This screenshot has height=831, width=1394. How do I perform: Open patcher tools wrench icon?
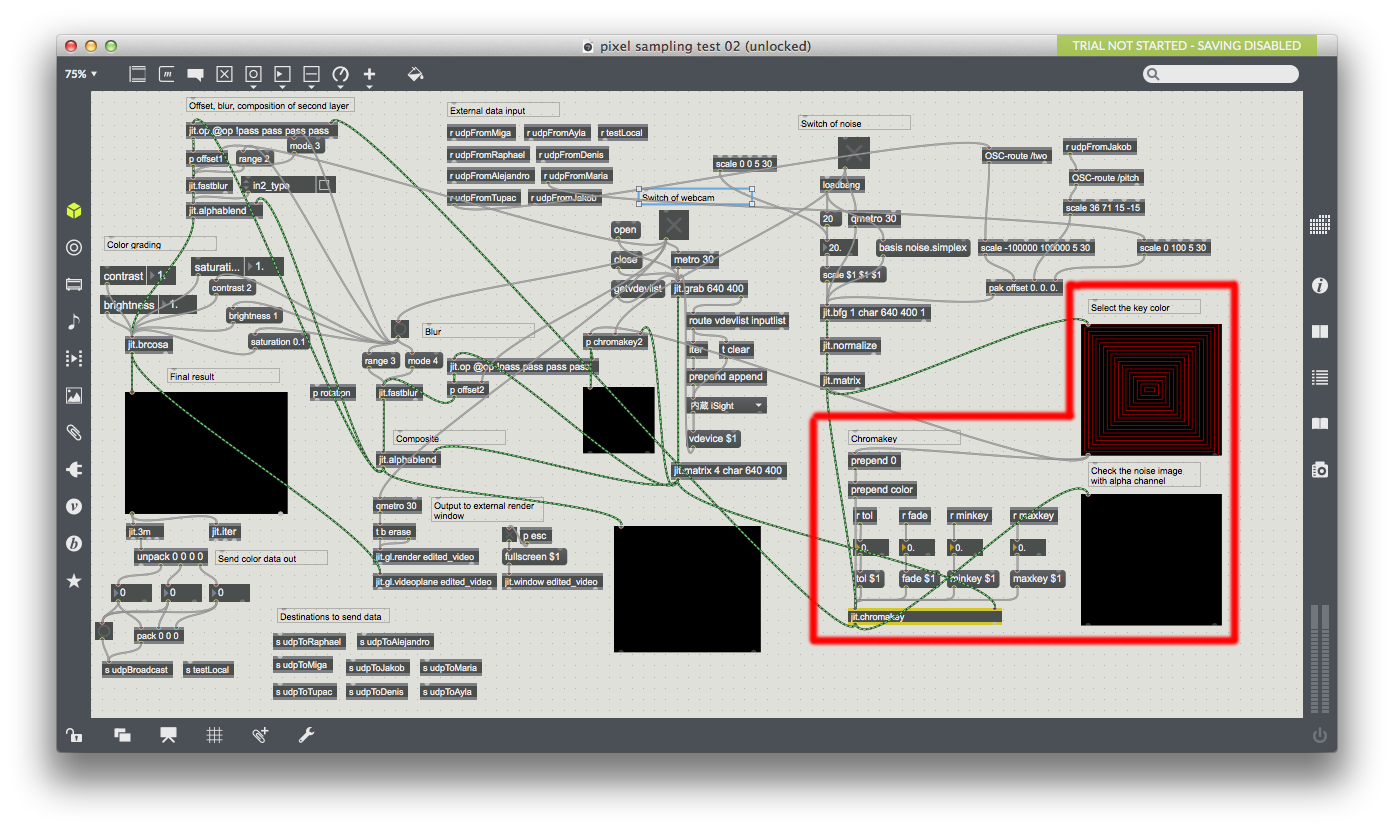coord(307,736)
